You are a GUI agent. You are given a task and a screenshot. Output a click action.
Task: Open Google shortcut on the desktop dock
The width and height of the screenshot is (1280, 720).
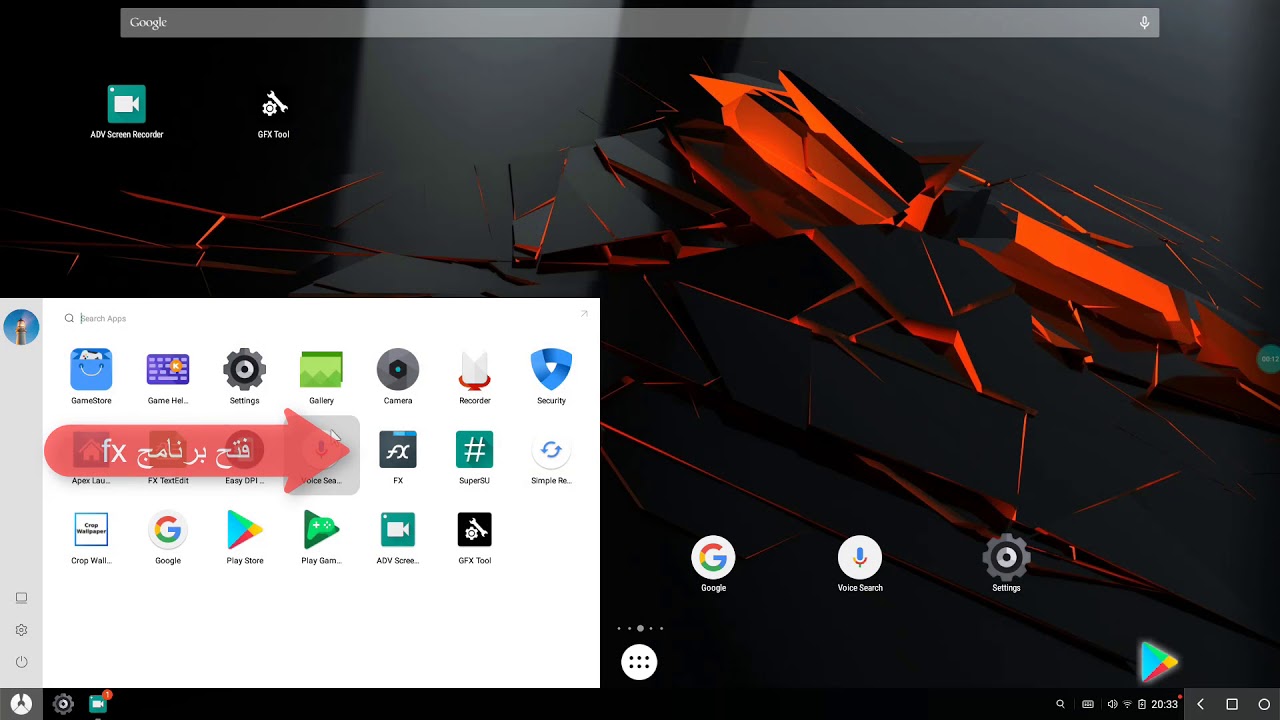713,565
